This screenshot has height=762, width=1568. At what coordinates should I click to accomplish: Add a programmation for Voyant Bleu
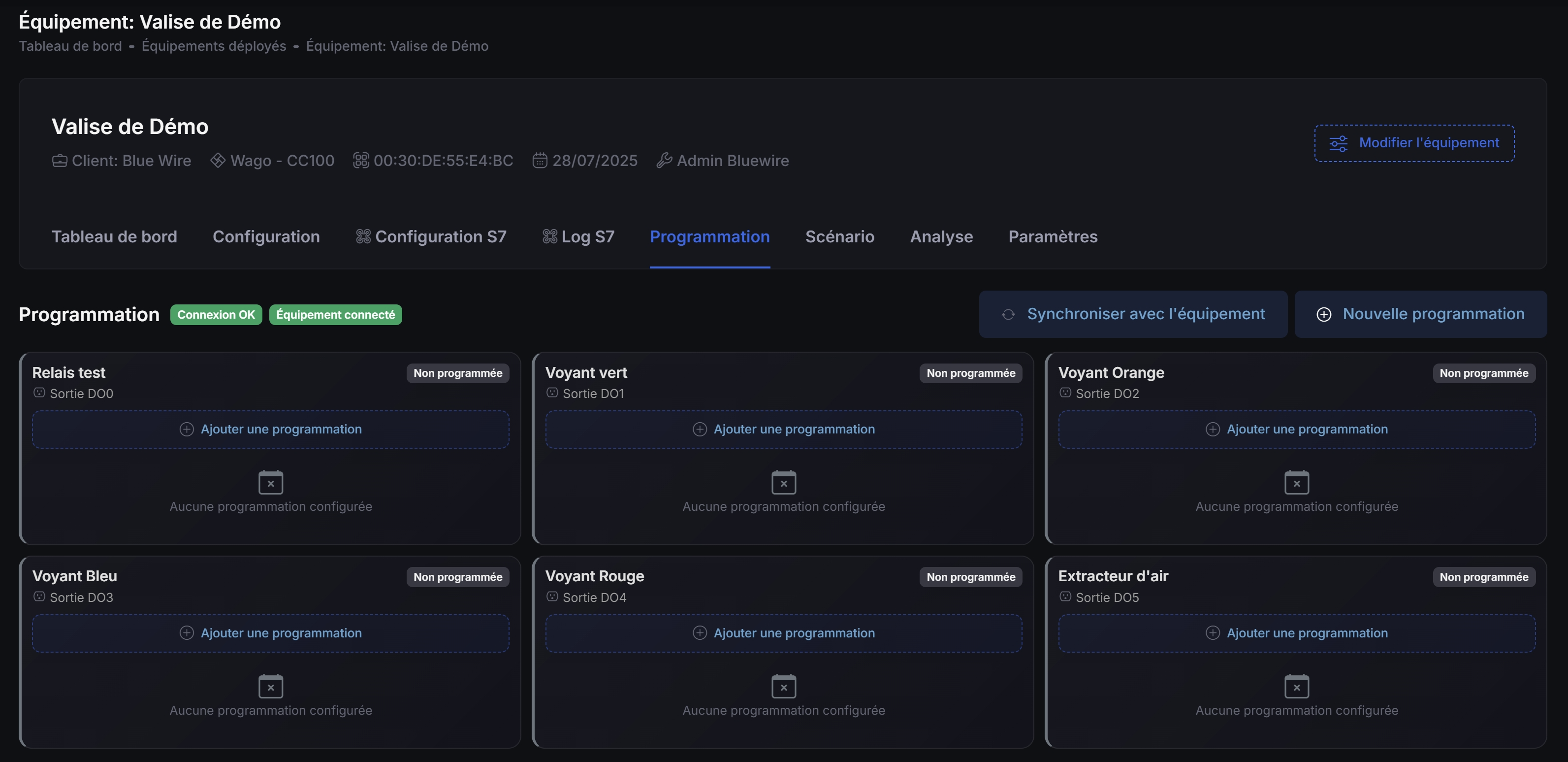tap(270, 633)
